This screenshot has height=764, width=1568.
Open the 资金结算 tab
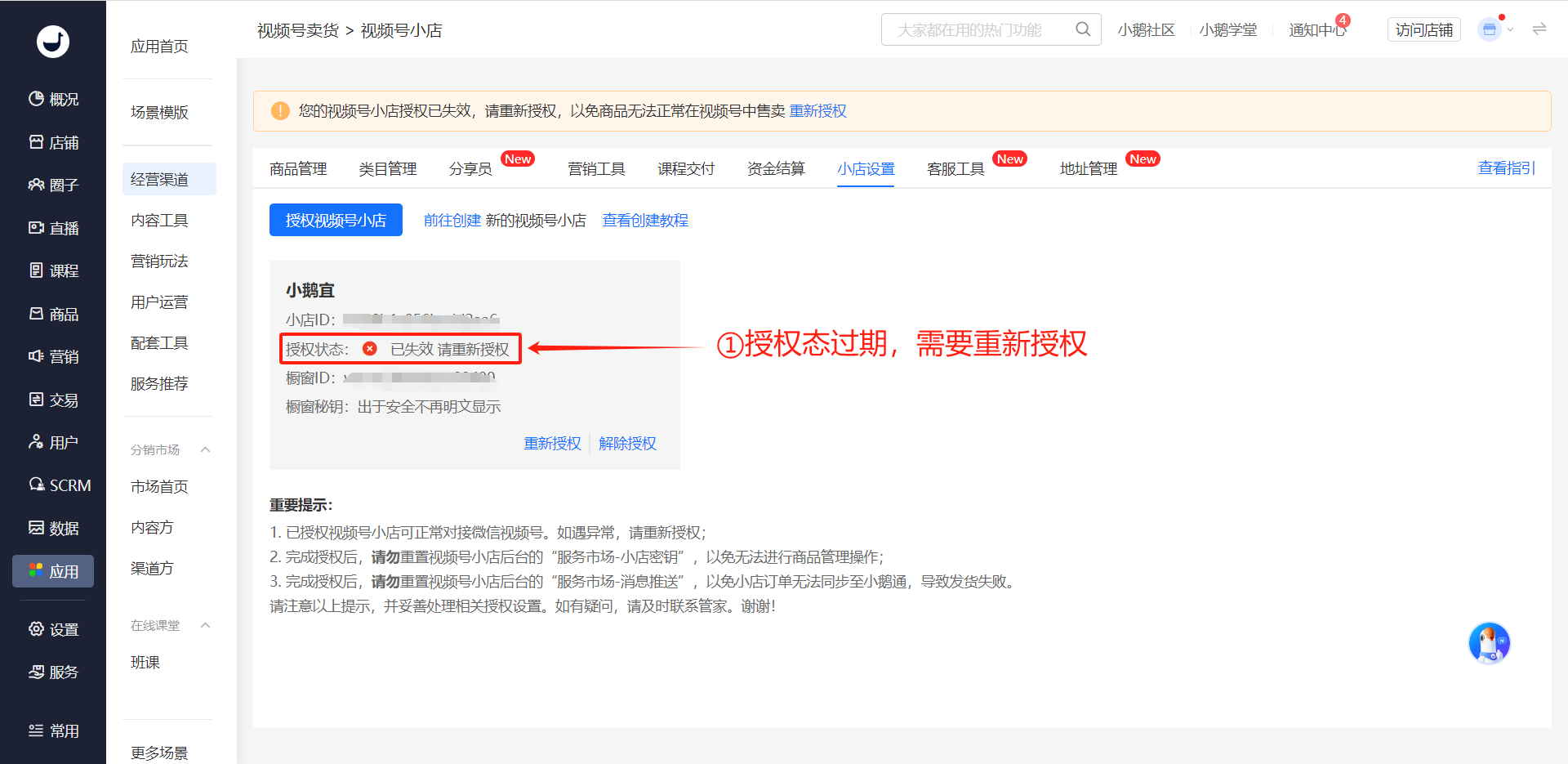coord(776,168)
